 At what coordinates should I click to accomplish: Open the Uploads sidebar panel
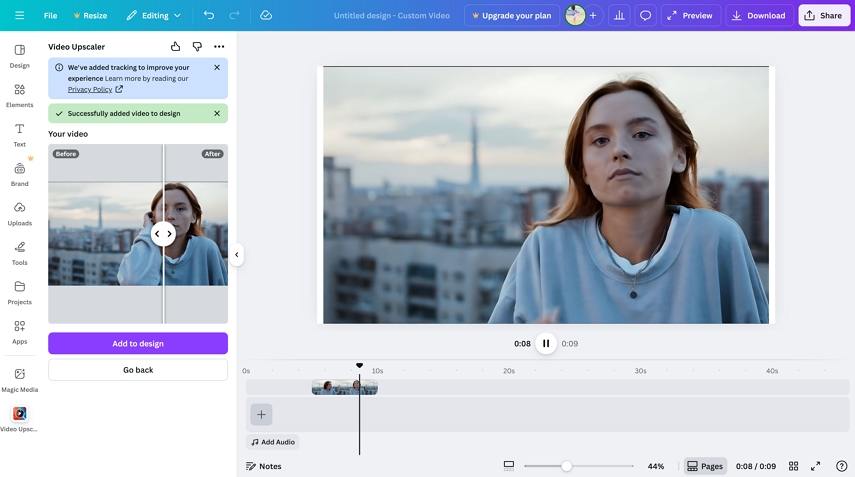coord(20,214)
